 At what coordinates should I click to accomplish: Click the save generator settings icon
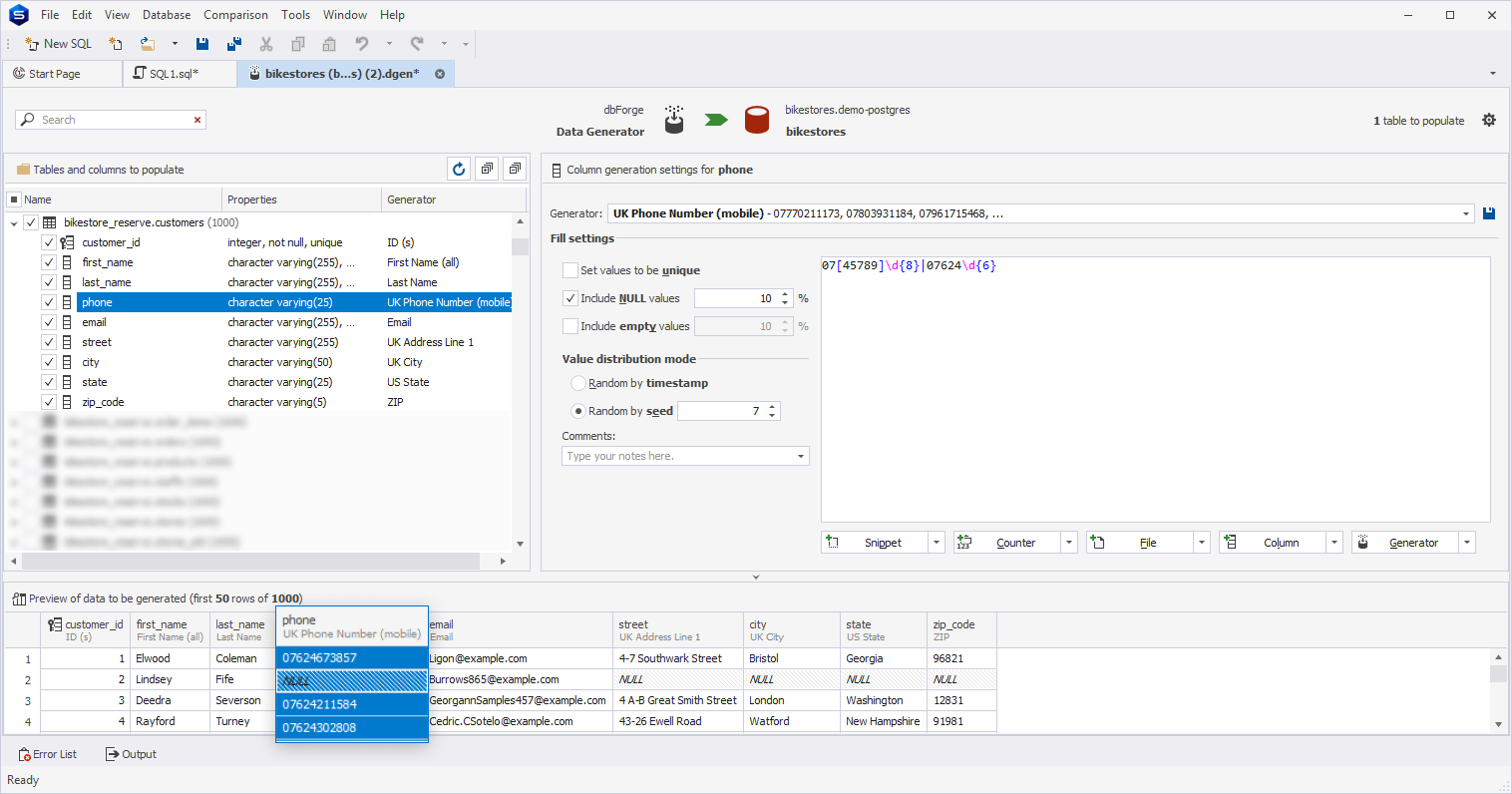pos(1489,213)
